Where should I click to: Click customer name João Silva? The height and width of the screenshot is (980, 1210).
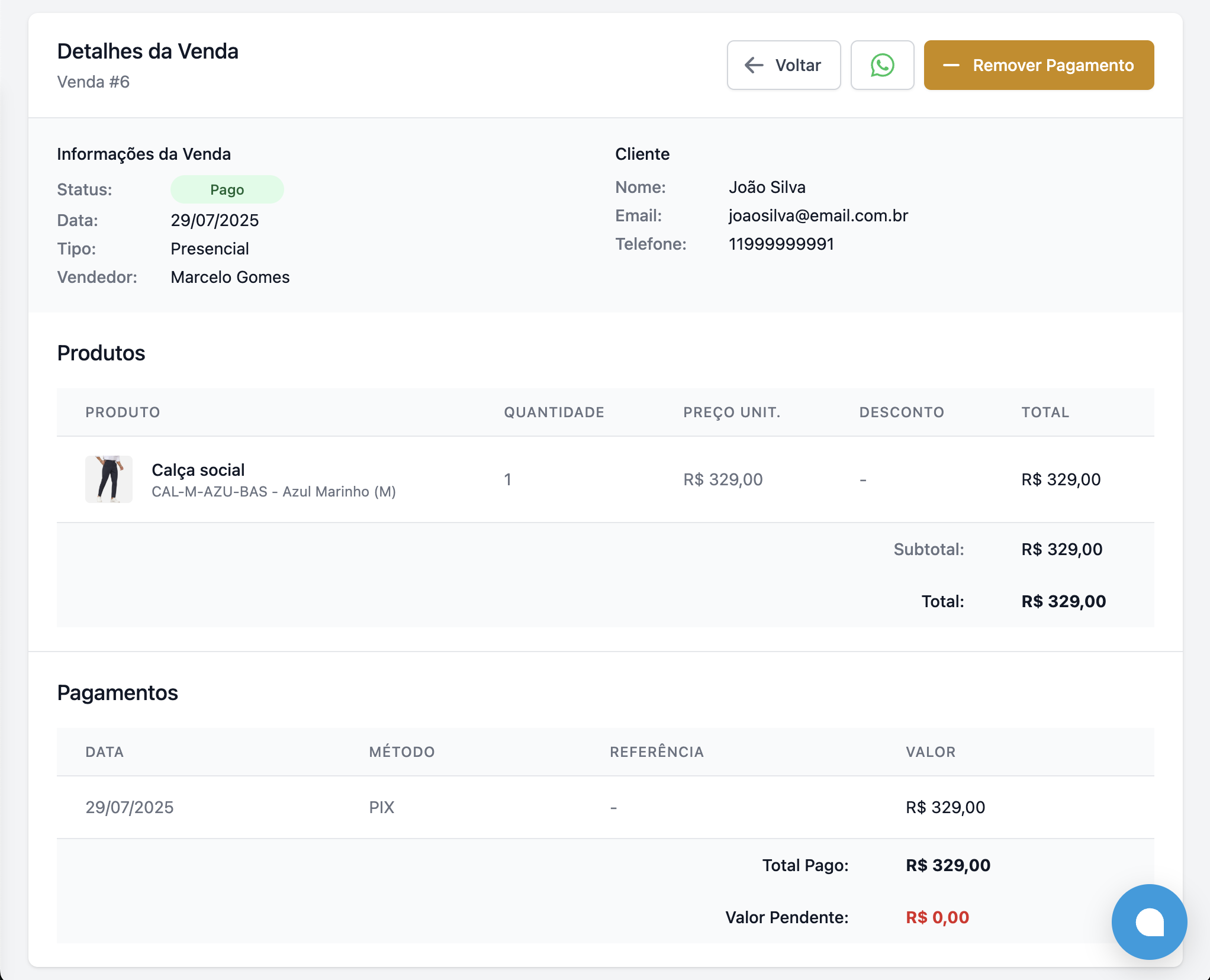click(767, 188)
